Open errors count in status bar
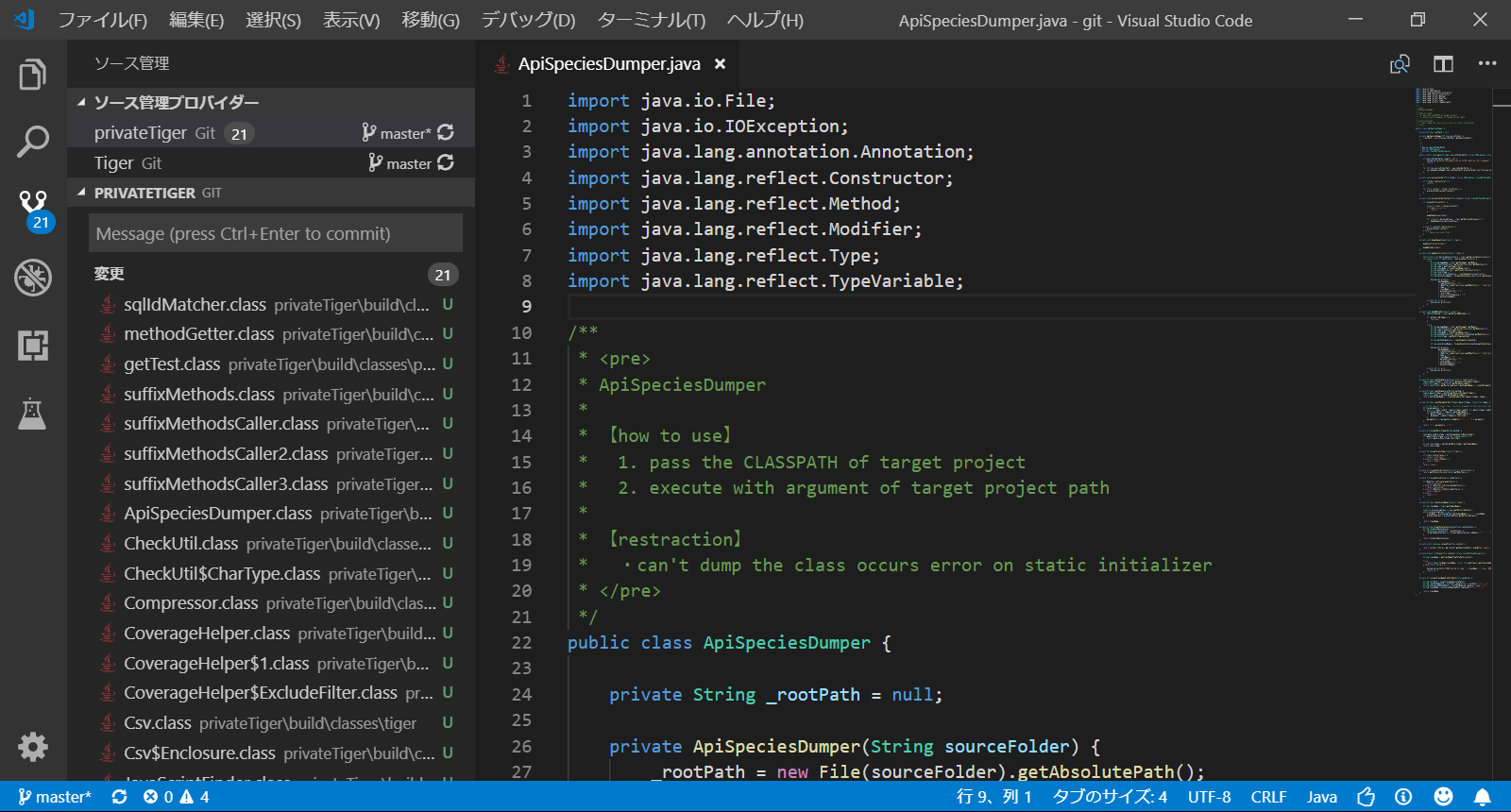 (158, 797)
